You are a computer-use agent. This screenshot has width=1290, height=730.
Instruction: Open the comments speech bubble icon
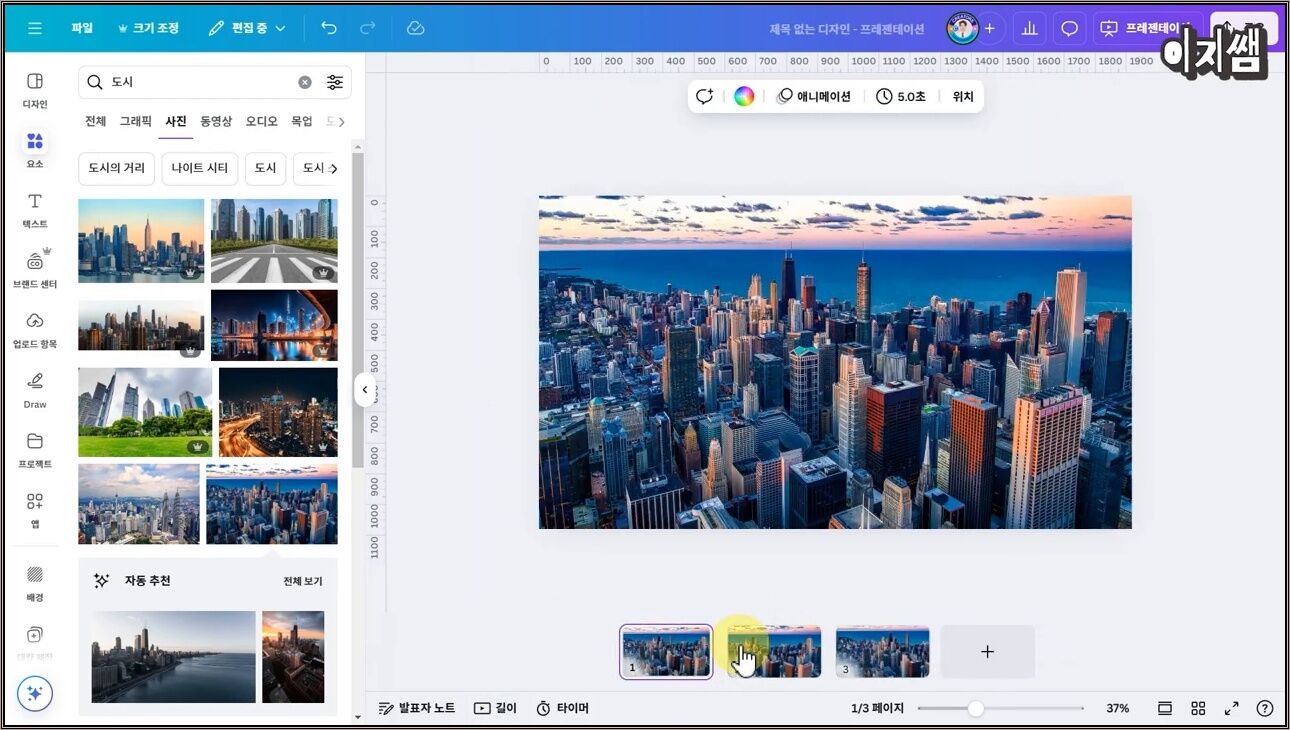[x=1069, y=28]
